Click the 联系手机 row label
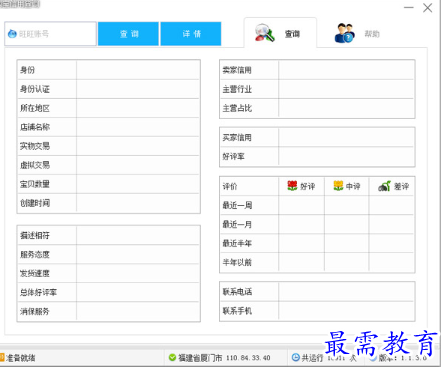This screenshot has height=375, width=446. tap(237, 311)
